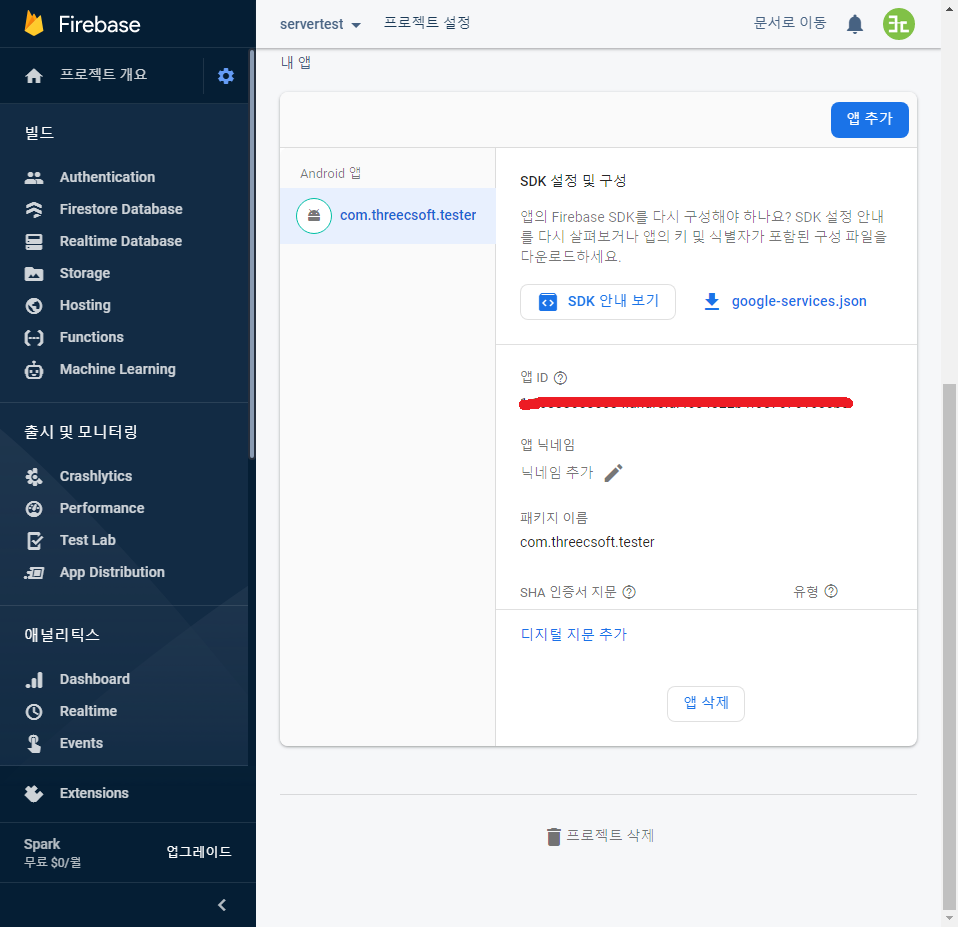Click the help icon next to 유형
This screenshot has height=927, width=958.
point(831,591)
